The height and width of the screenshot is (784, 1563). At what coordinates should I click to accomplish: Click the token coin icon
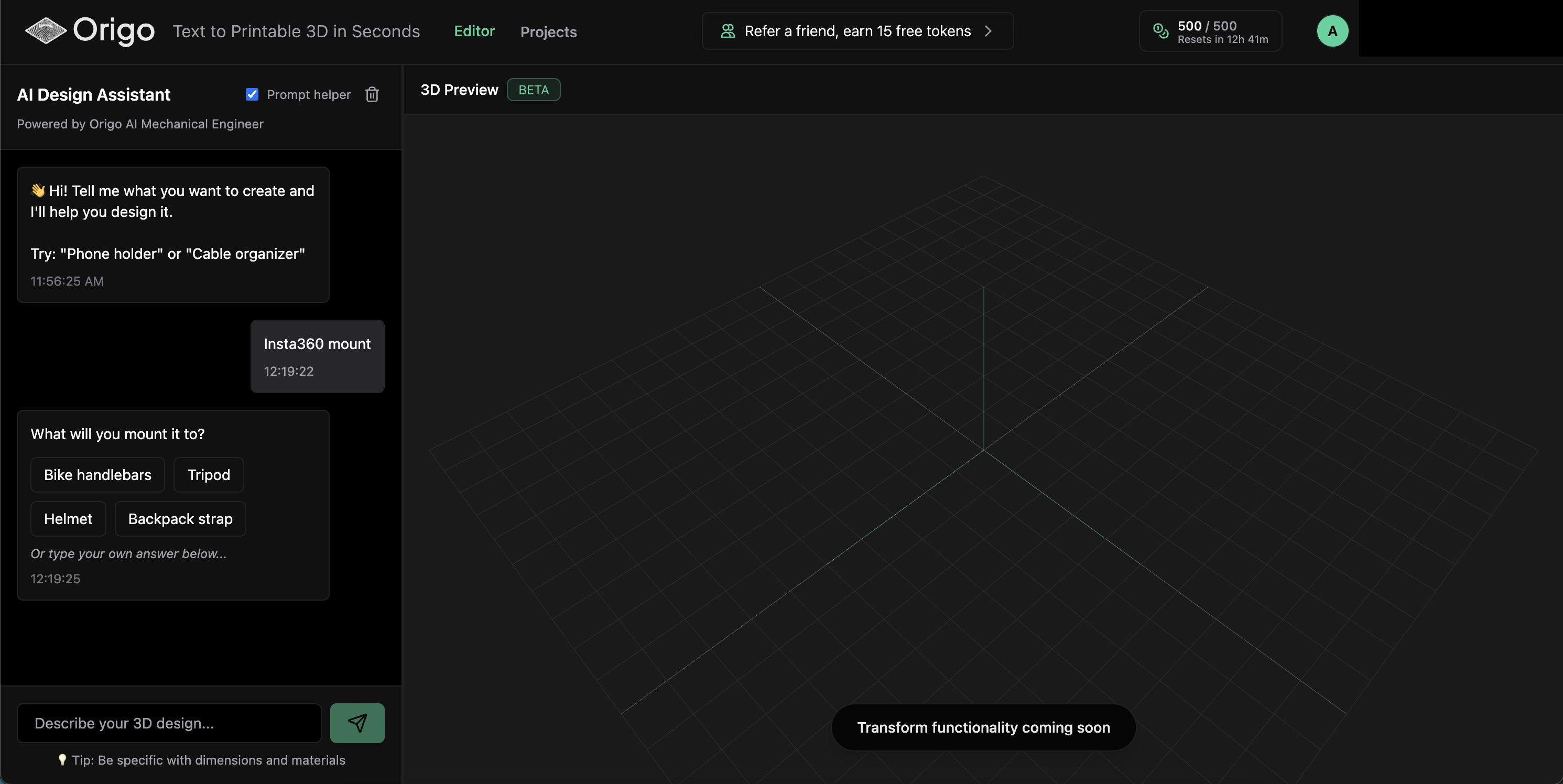(1160, 31)
